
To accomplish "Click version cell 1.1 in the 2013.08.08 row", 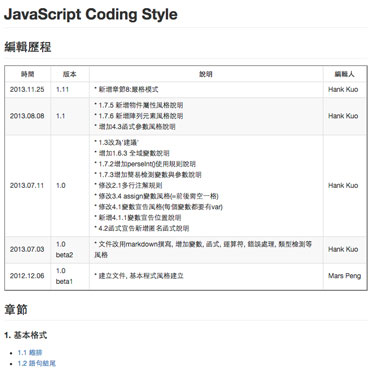I will pyautogui.click(x=61, y=116).
